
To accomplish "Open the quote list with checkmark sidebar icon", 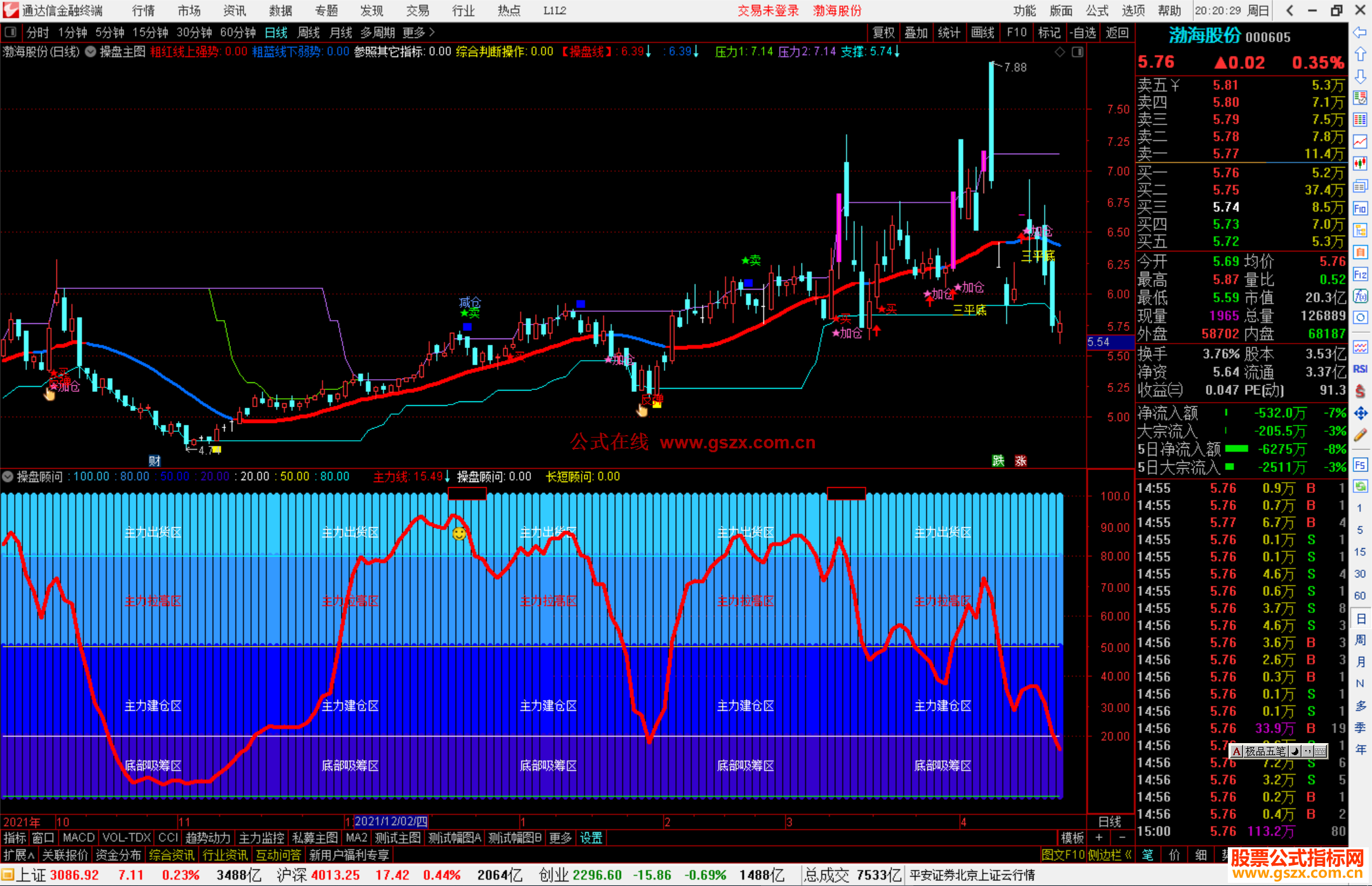I will click(x=1360, y=98).
